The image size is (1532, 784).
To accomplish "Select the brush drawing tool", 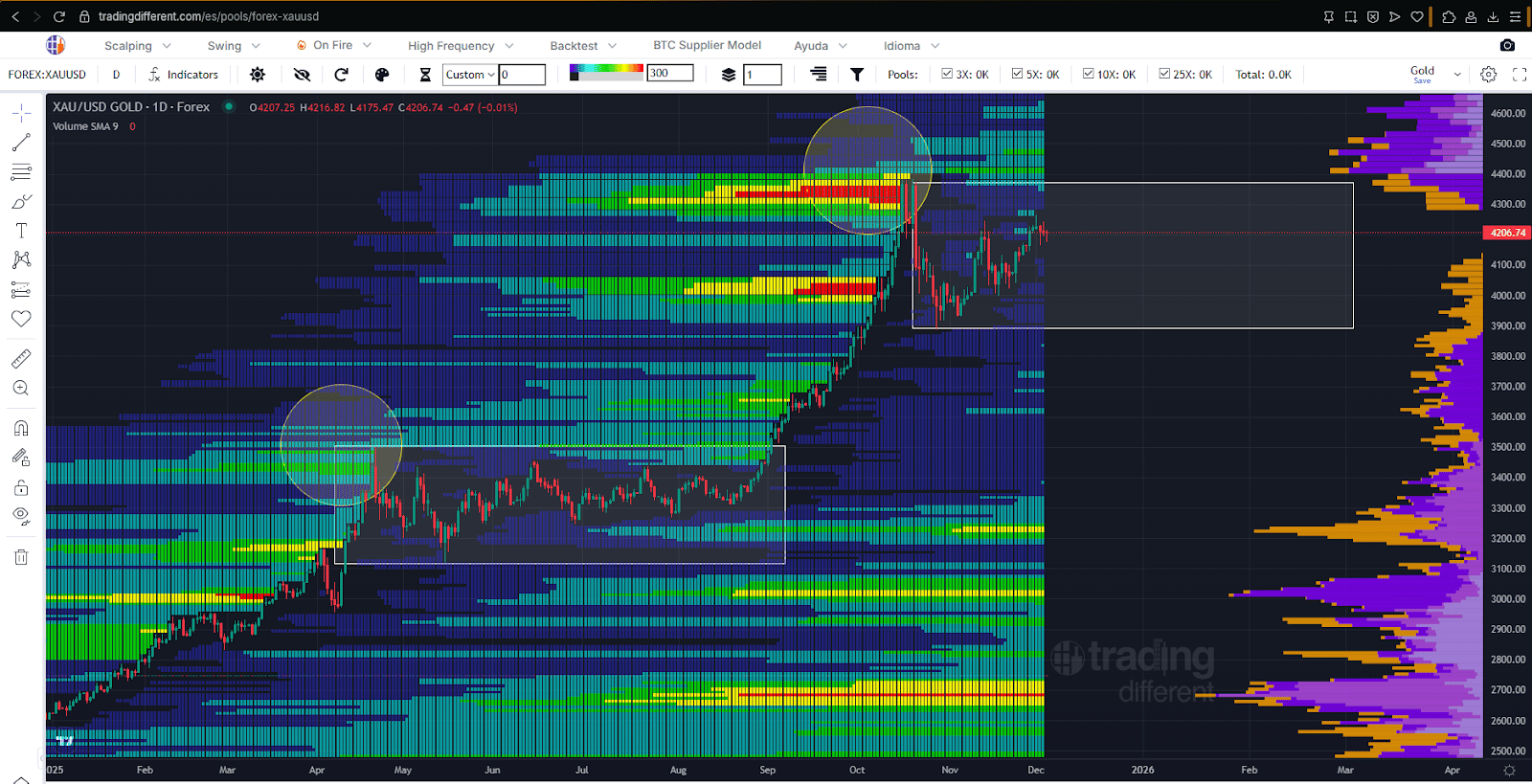I will click(21, 202).
